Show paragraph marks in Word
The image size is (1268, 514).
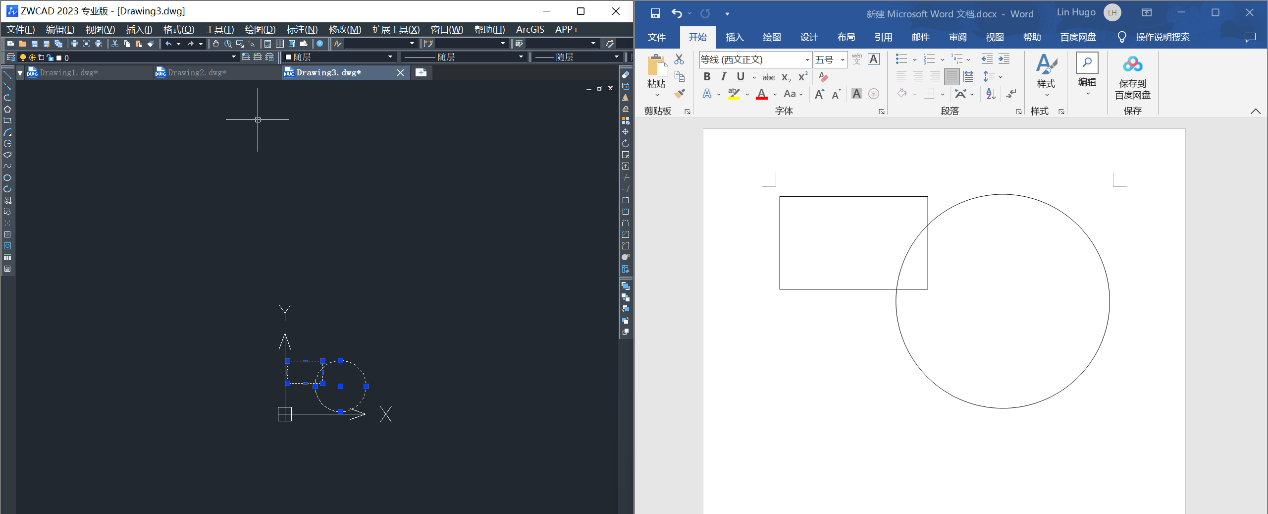coord(1011,94)
